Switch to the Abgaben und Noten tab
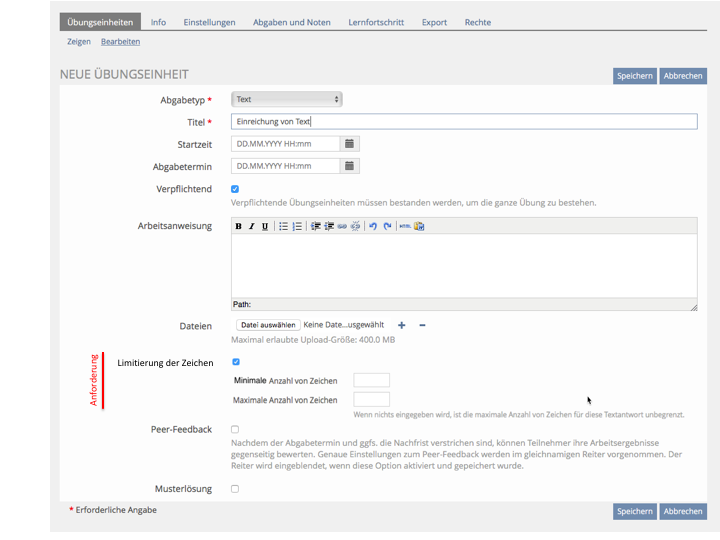 click(x=291, y=22)
